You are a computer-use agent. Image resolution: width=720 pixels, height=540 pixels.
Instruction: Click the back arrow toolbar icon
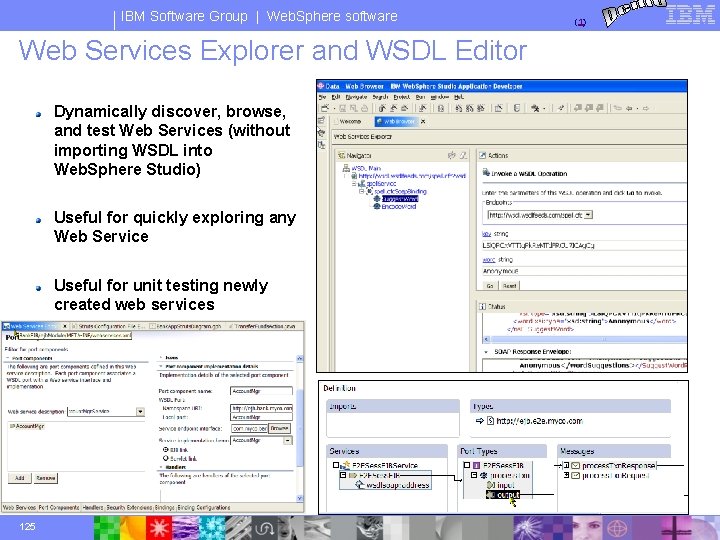(630, 108)
